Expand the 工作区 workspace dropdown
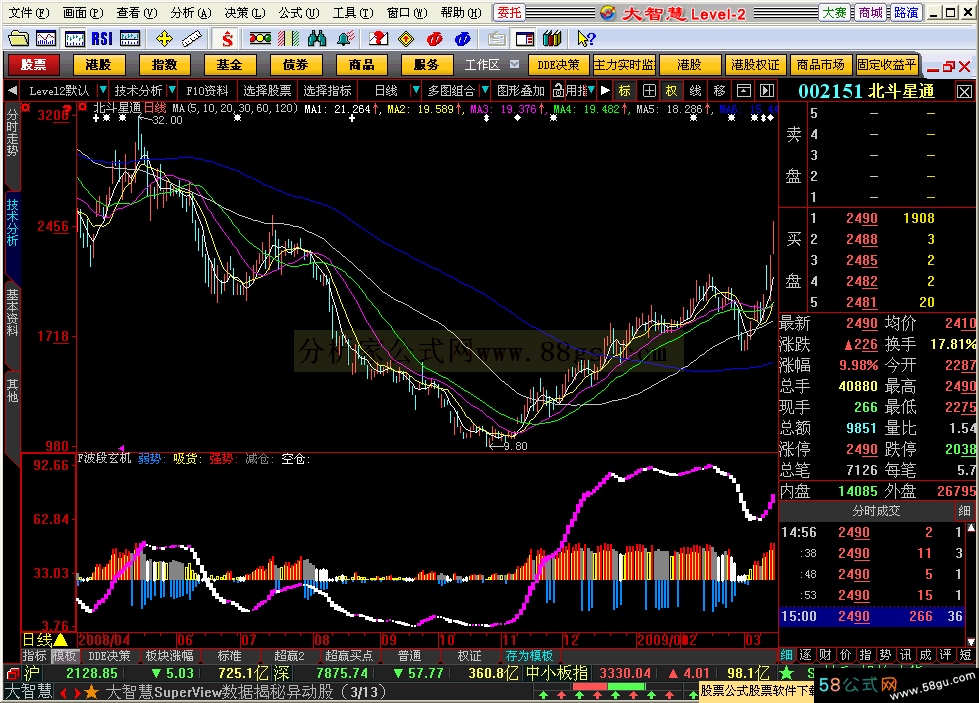This screenshot has width=979, height=703. (514, 64)
